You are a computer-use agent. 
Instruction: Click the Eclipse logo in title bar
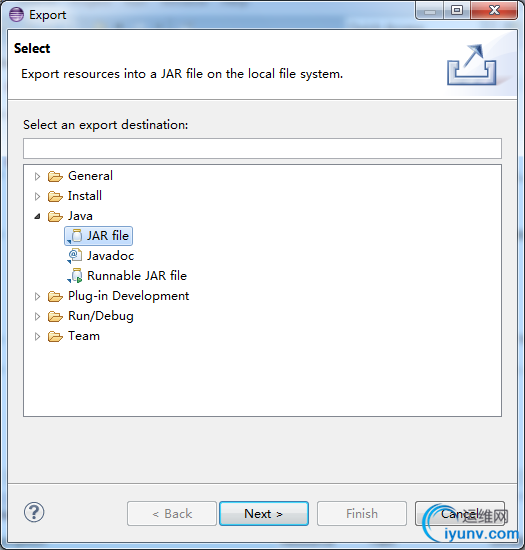point(16,15)
